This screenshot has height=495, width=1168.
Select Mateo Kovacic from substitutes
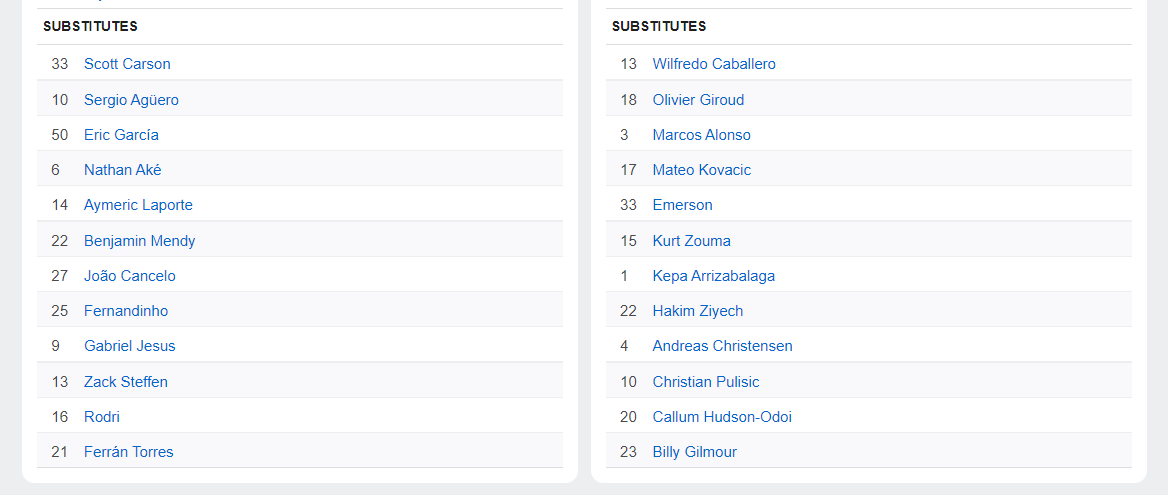(x=701, y=170)
